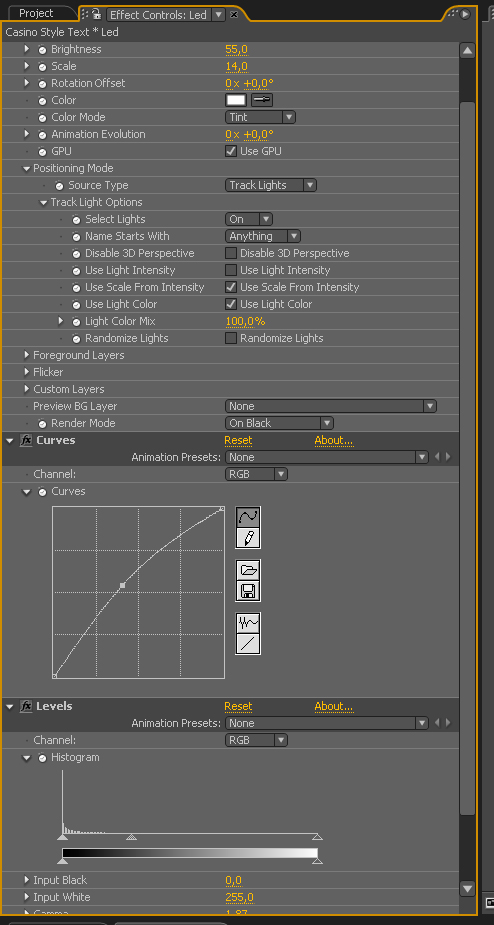Next Curves animation preset arrow
The height and width of the screenshot is (925, 494).
pyautogui.click(x=448, y=457)
